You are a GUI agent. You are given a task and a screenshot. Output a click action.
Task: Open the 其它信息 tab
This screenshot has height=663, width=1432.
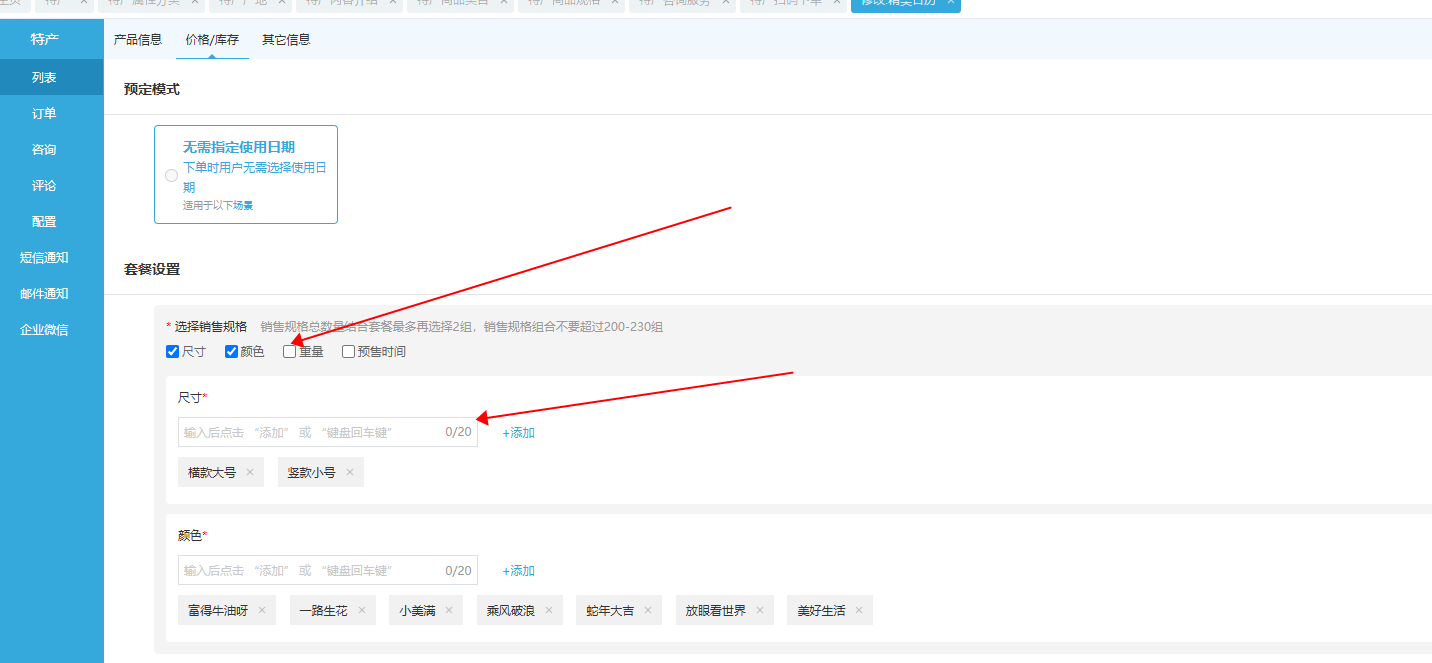pos(286,40)
